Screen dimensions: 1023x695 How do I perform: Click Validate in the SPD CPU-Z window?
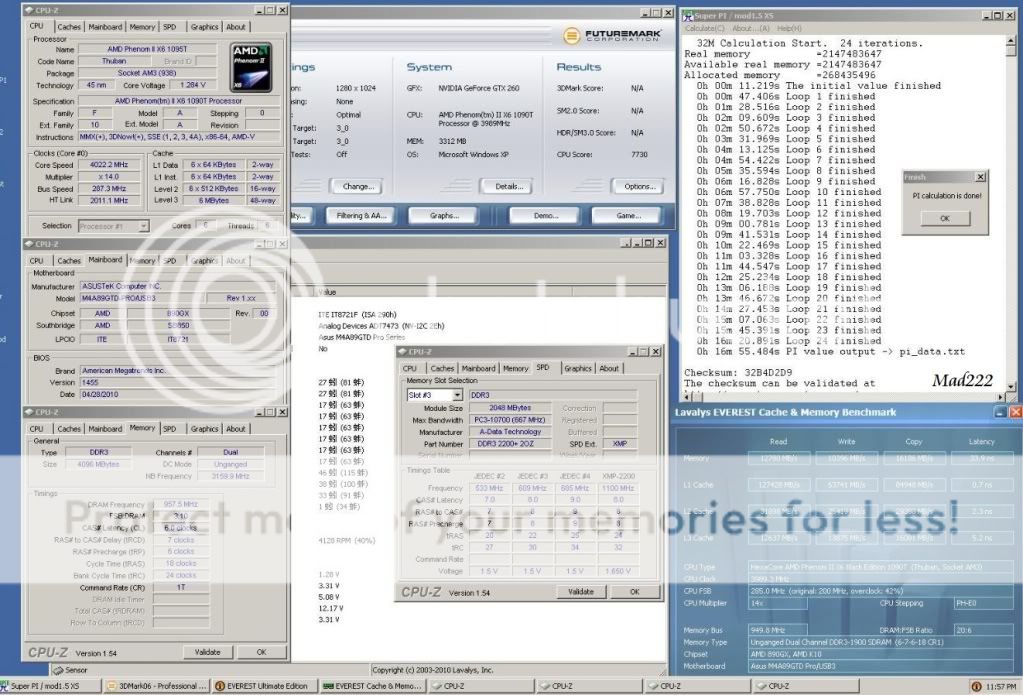coord(581,591)
